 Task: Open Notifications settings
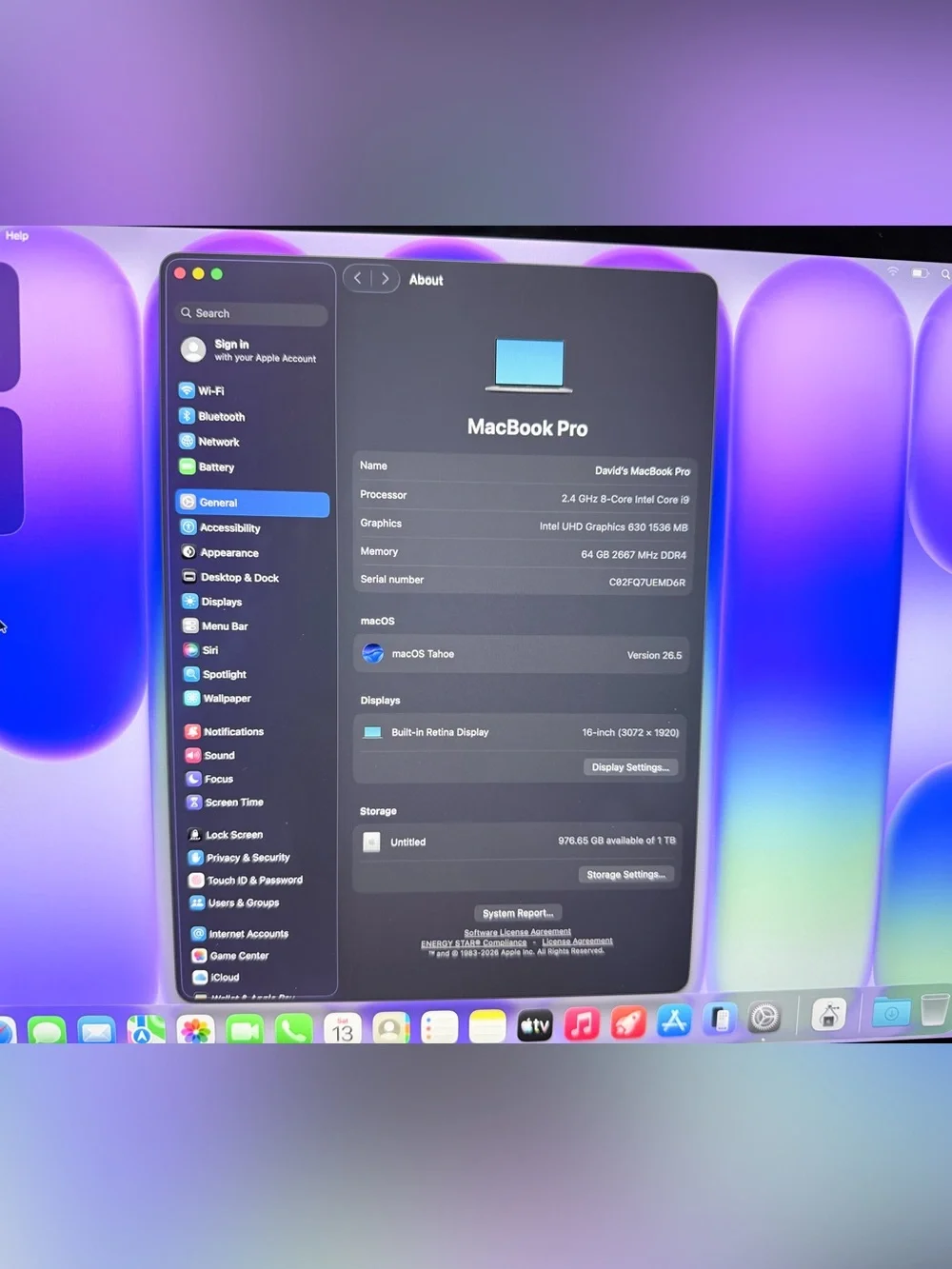coord(225,731)
